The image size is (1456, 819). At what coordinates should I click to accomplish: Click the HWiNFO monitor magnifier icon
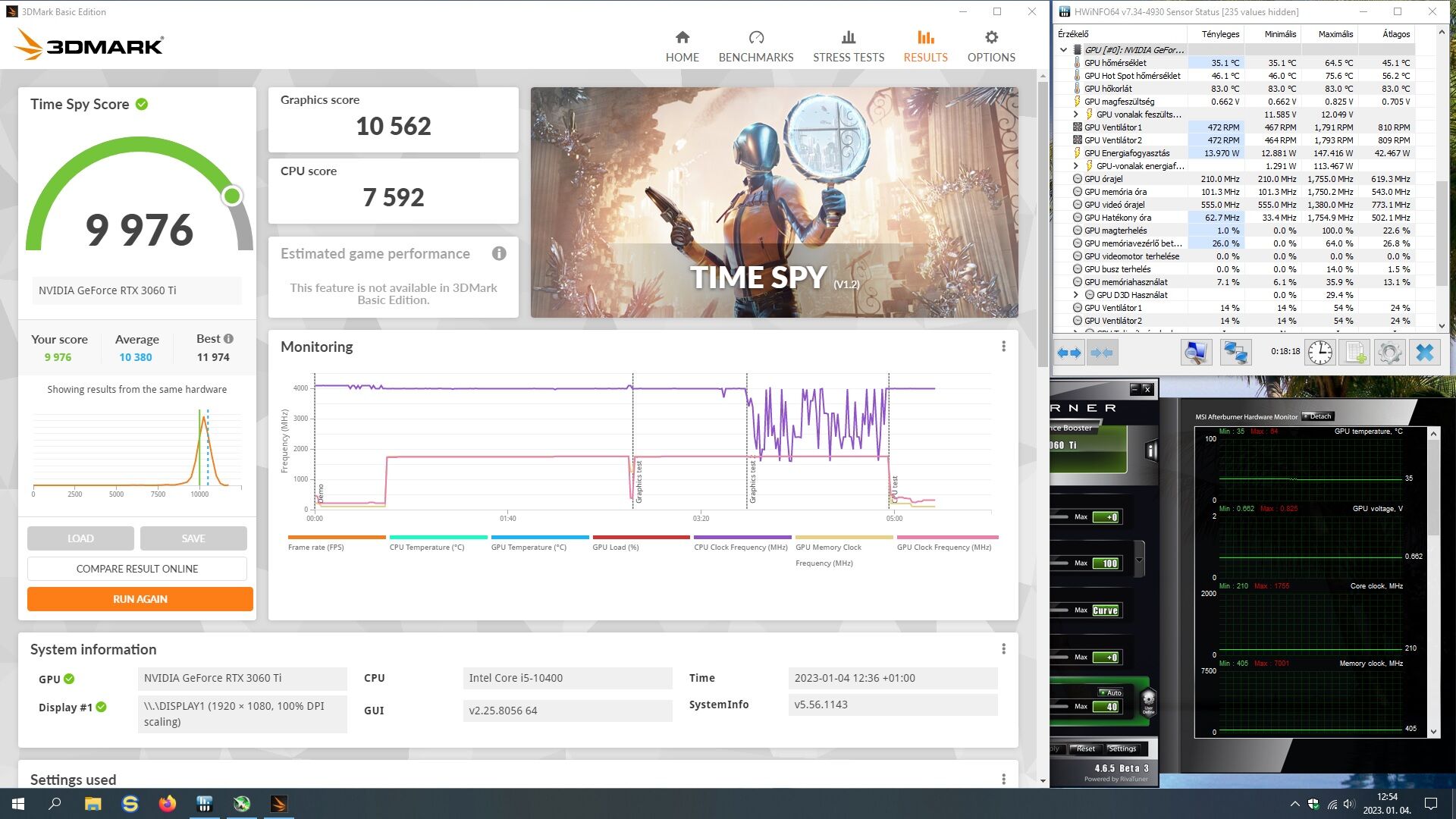click(x=1196, y=353)
